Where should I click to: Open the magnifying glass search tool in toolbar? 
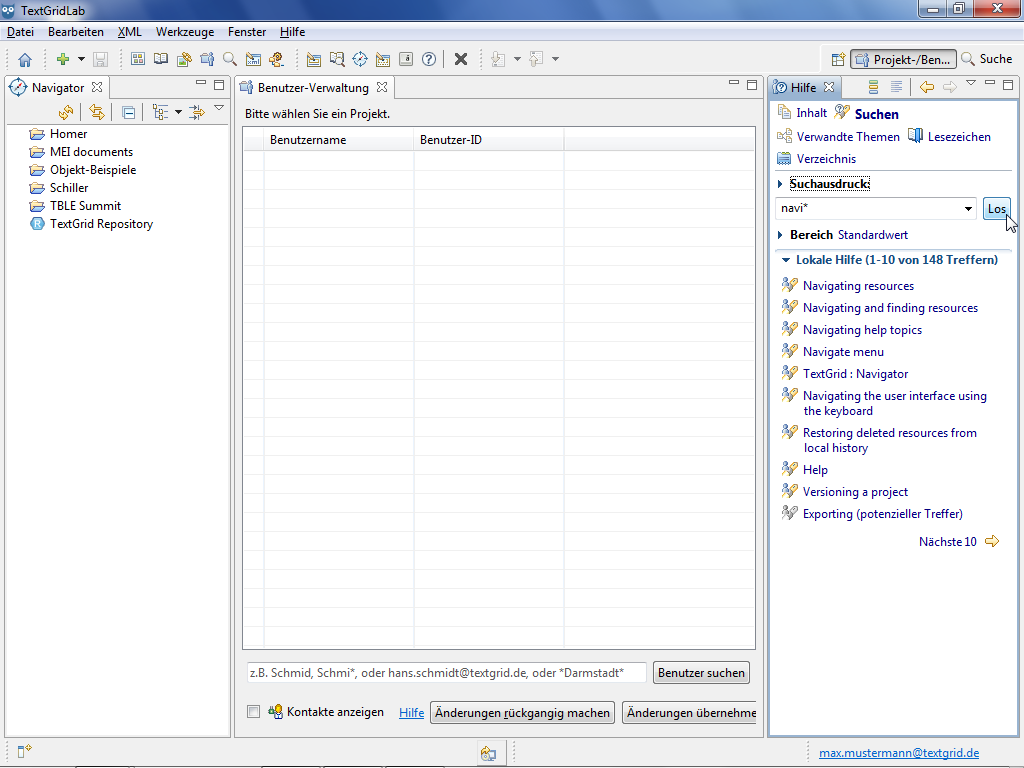(230, 59)
